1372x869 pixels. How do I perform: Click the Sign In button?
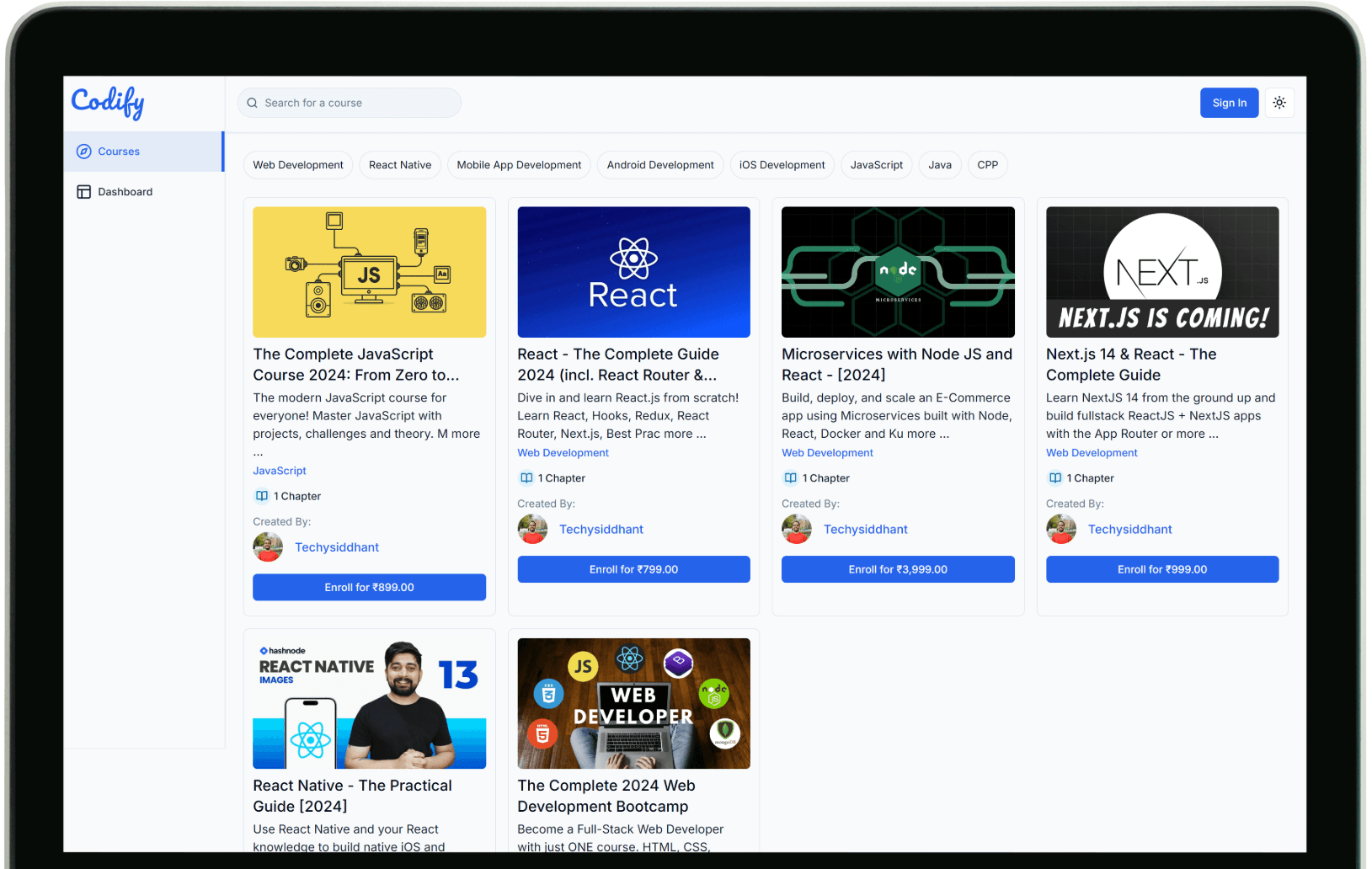[1230, 103]
